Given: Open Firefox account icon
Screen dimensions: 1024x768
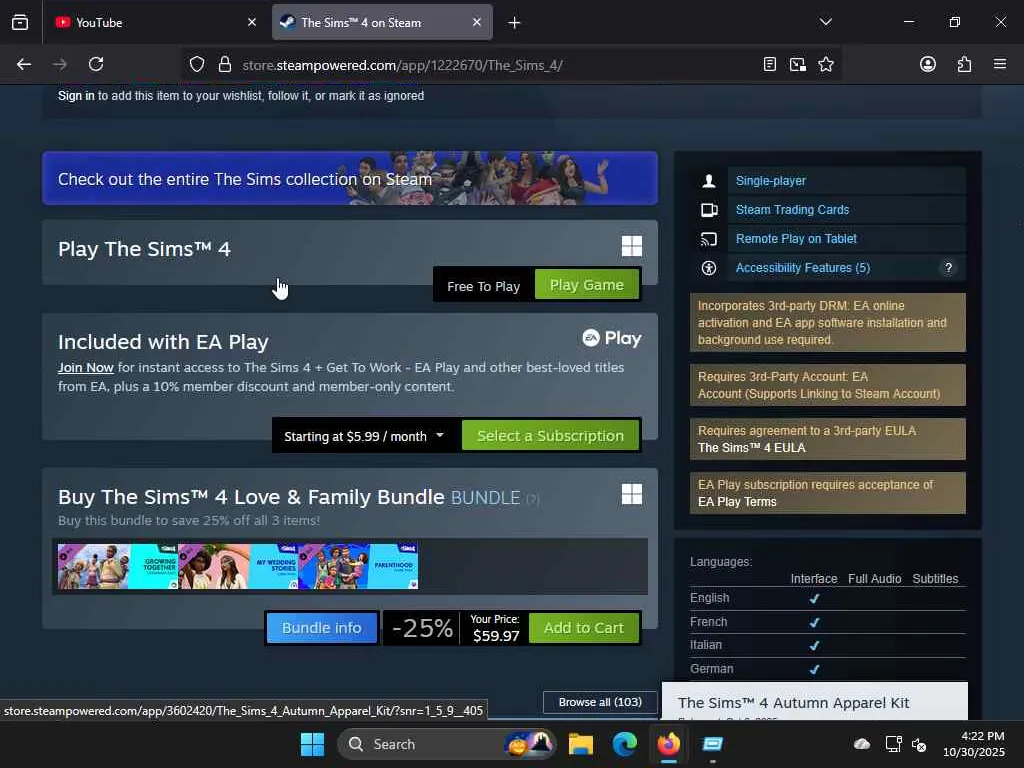Looking at the screenshot, I should [x=927, y=64].
